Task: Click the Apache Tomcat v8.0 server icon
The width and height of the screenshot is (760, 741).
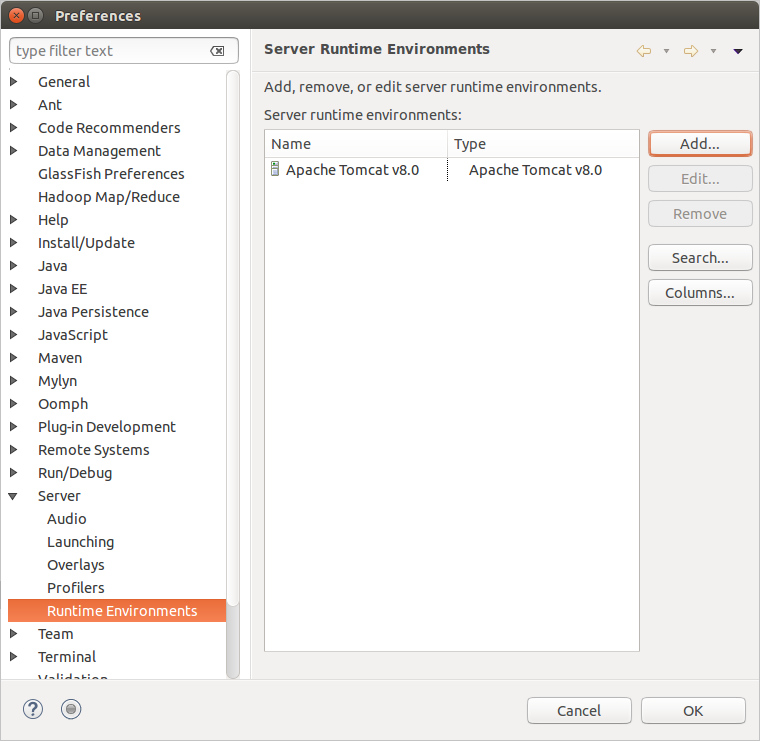Action: click(275, 169)
